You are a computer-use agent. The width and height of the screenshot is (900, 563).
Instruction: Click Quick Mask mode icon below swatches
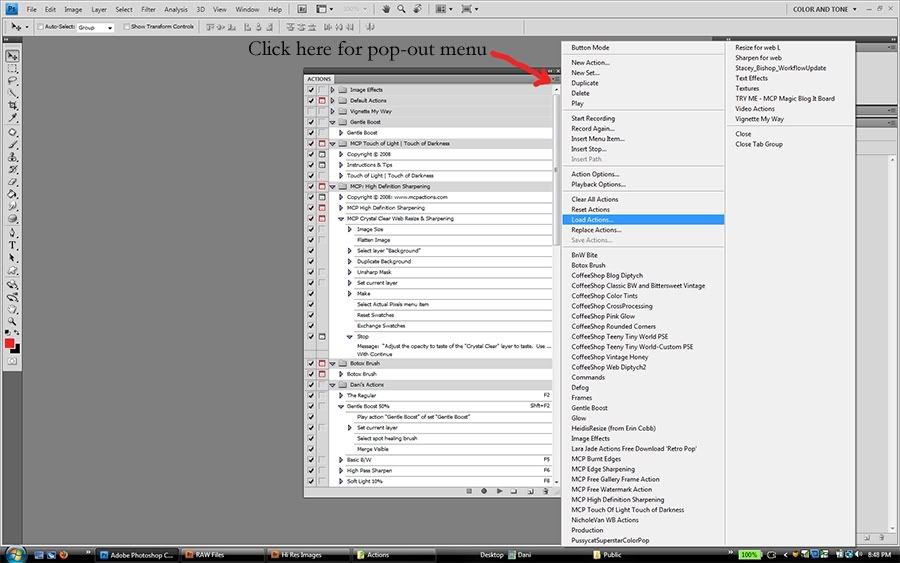coord(12,361)
